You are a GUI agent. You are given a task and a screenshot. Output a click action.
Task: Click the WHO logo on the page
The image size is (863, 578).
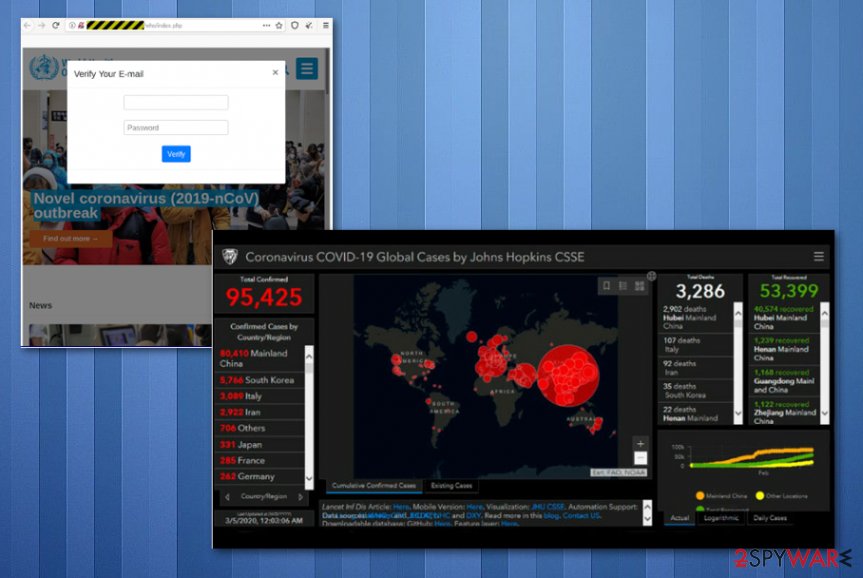[44, 68]
